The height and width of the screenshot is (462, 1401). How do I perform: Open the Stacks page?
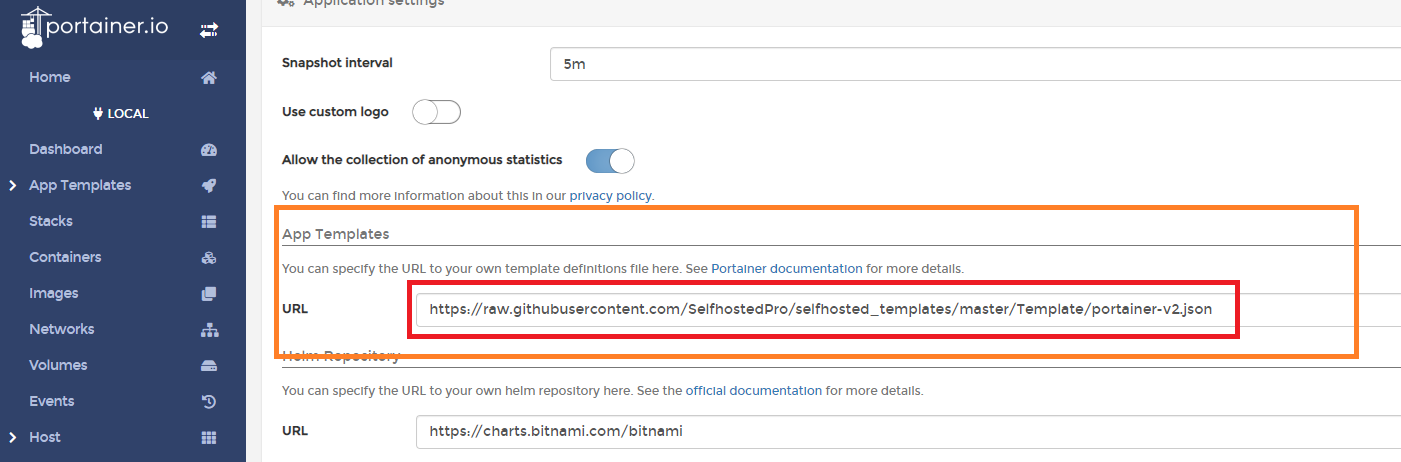[x=51, y=221]
